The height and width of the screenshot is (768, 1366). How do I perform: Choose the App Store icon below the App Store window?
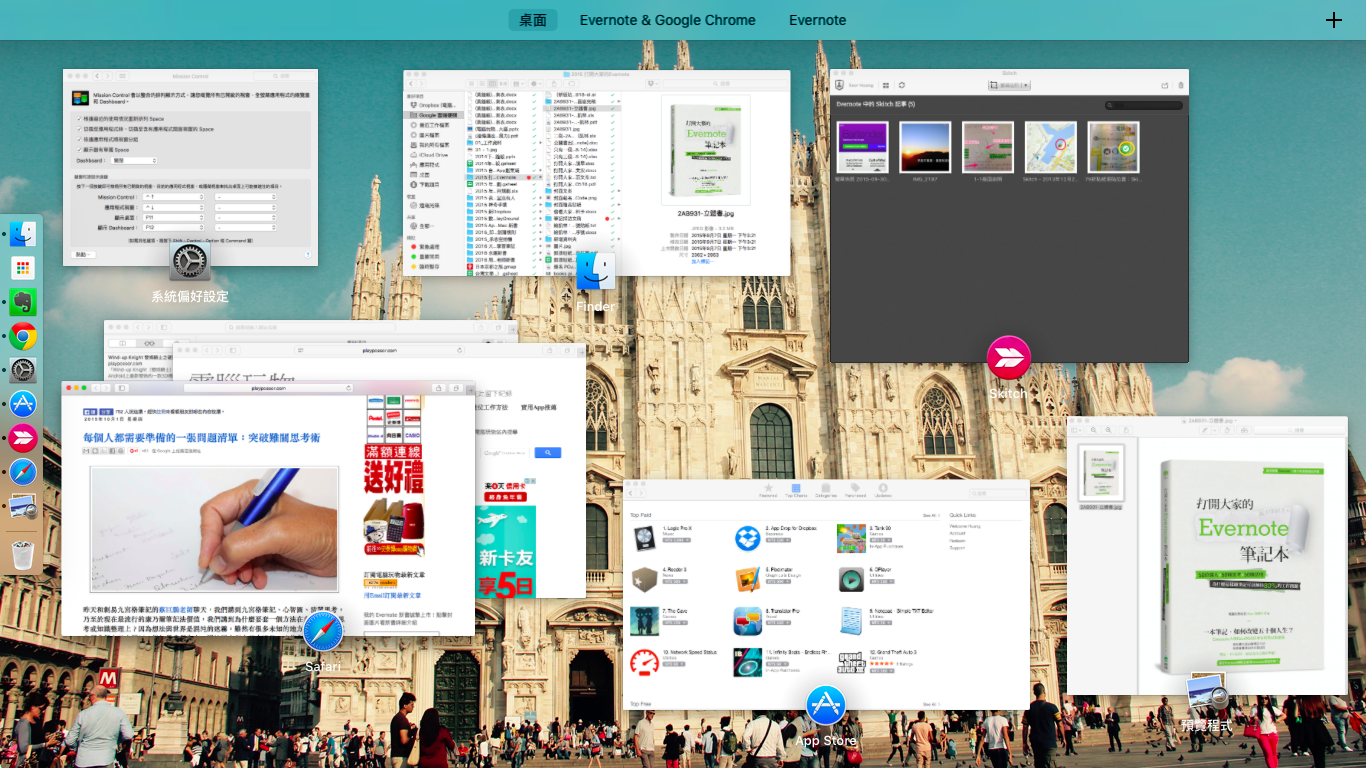coord(826,706)
